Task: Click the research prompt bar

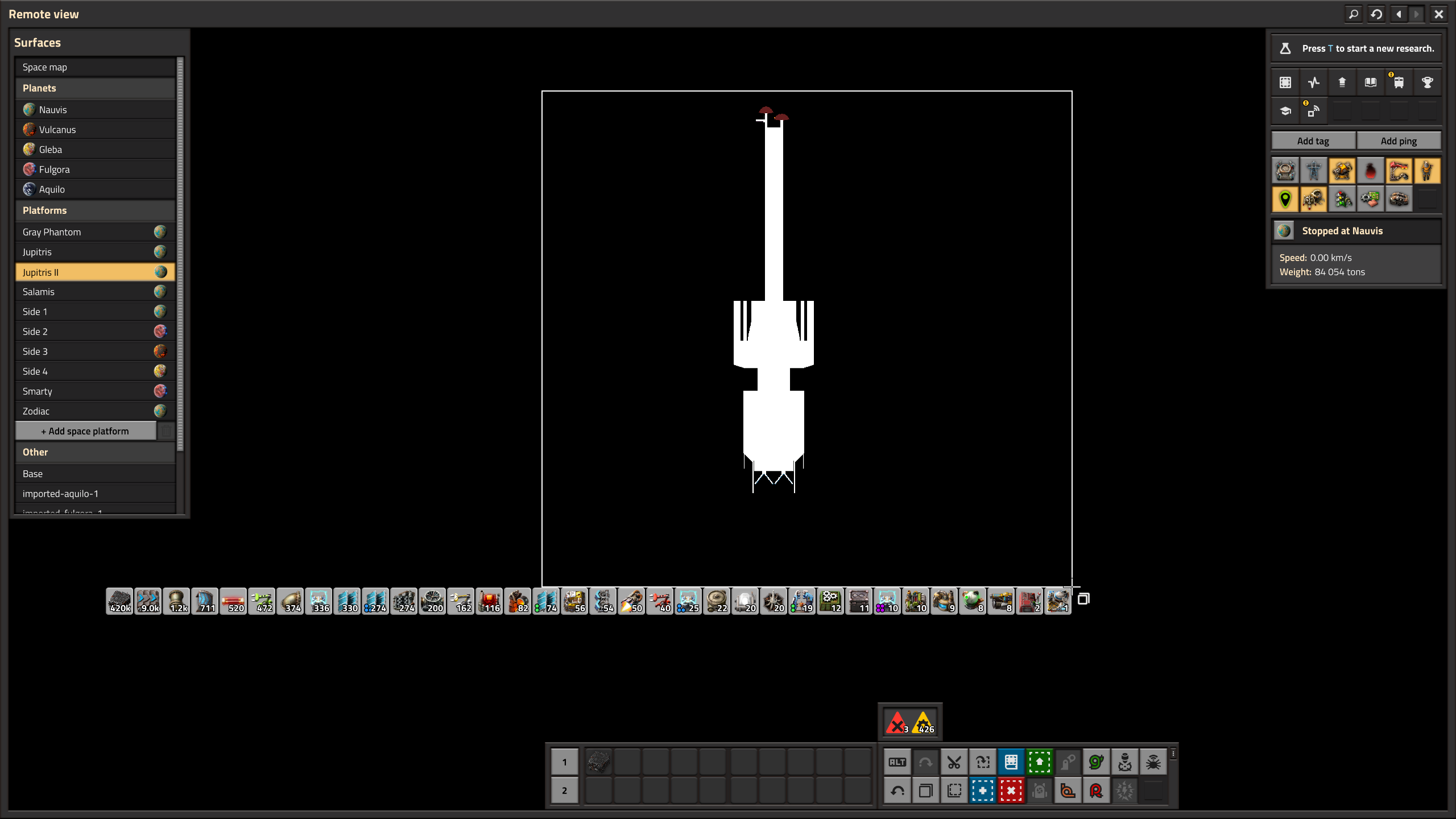Action: (1356, 48)
